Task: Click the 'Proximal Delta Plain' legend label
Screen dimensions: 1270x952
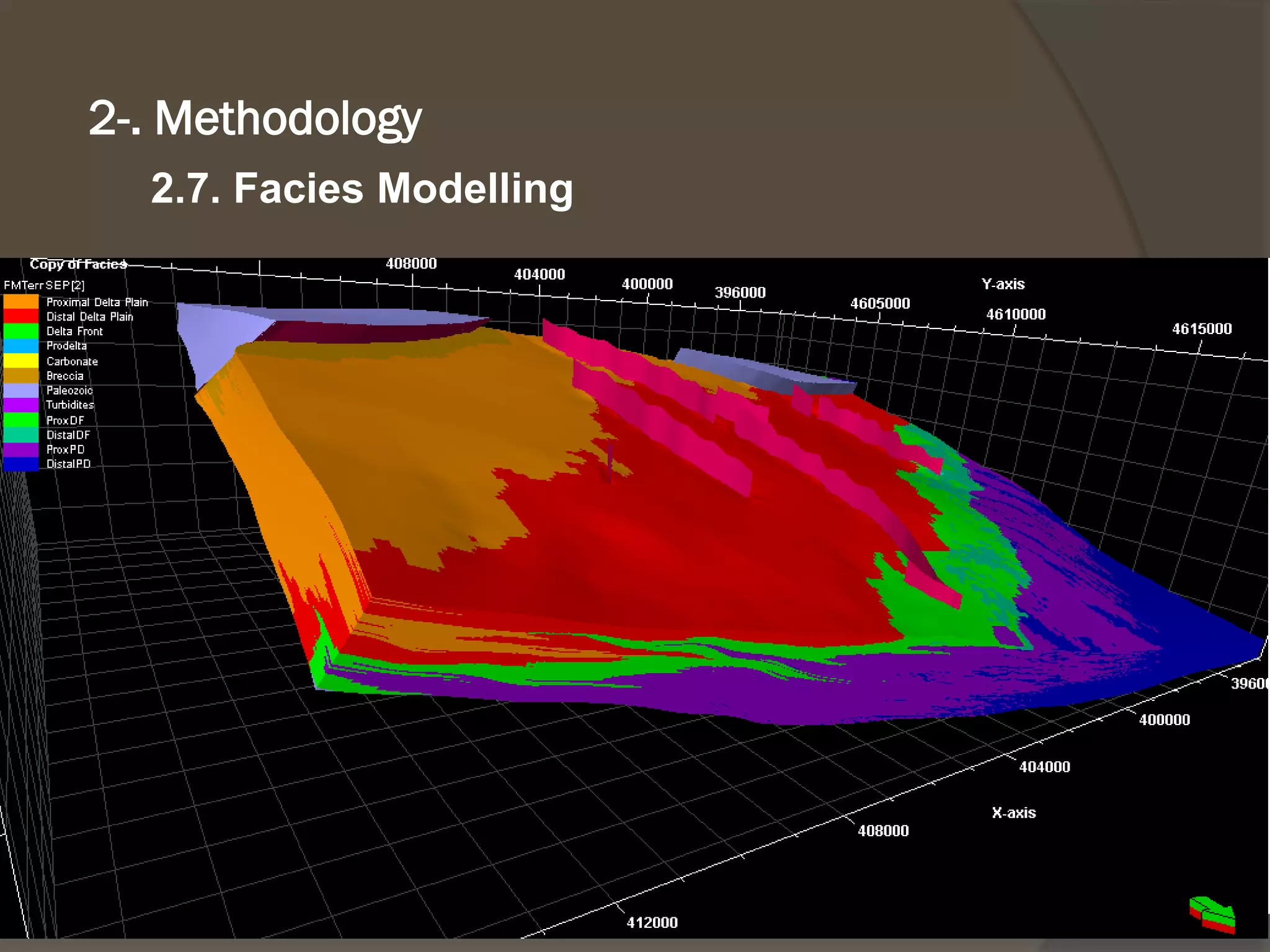Action: (97, 302)
